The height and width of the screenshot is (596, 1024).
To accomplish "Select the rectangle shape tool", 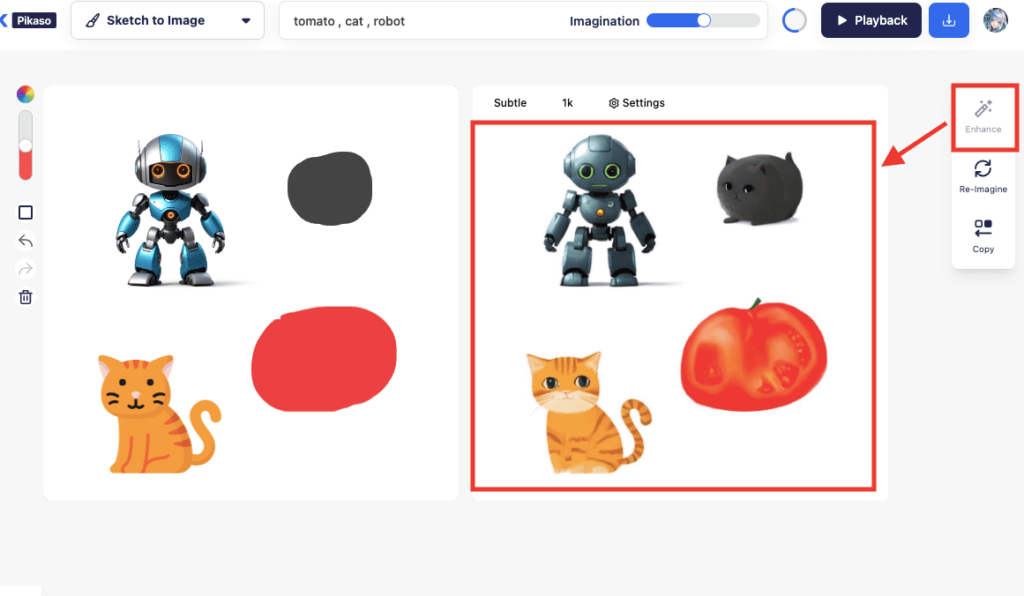I will (x=24, y=212).
